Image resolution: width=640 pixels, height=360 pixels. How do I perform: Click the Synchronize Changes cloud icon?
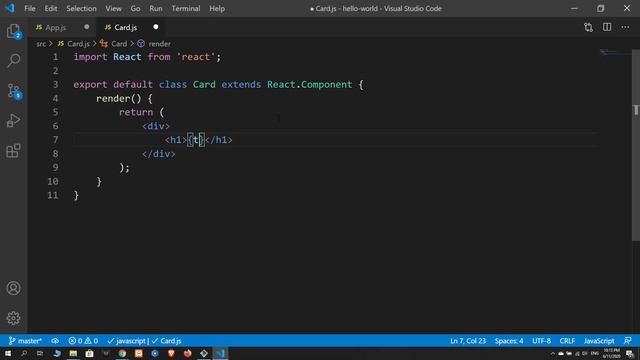coord(55,341)
